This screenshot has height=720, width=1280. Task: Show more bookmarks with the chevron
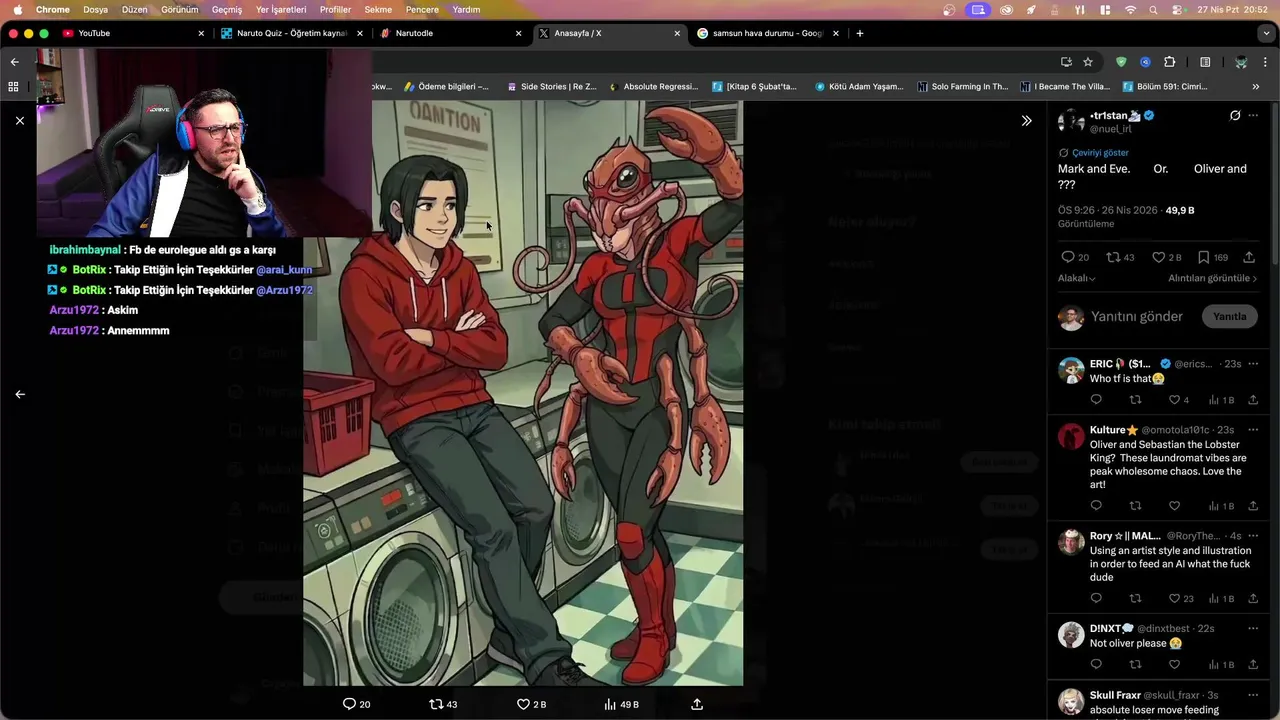[1256, 87]
